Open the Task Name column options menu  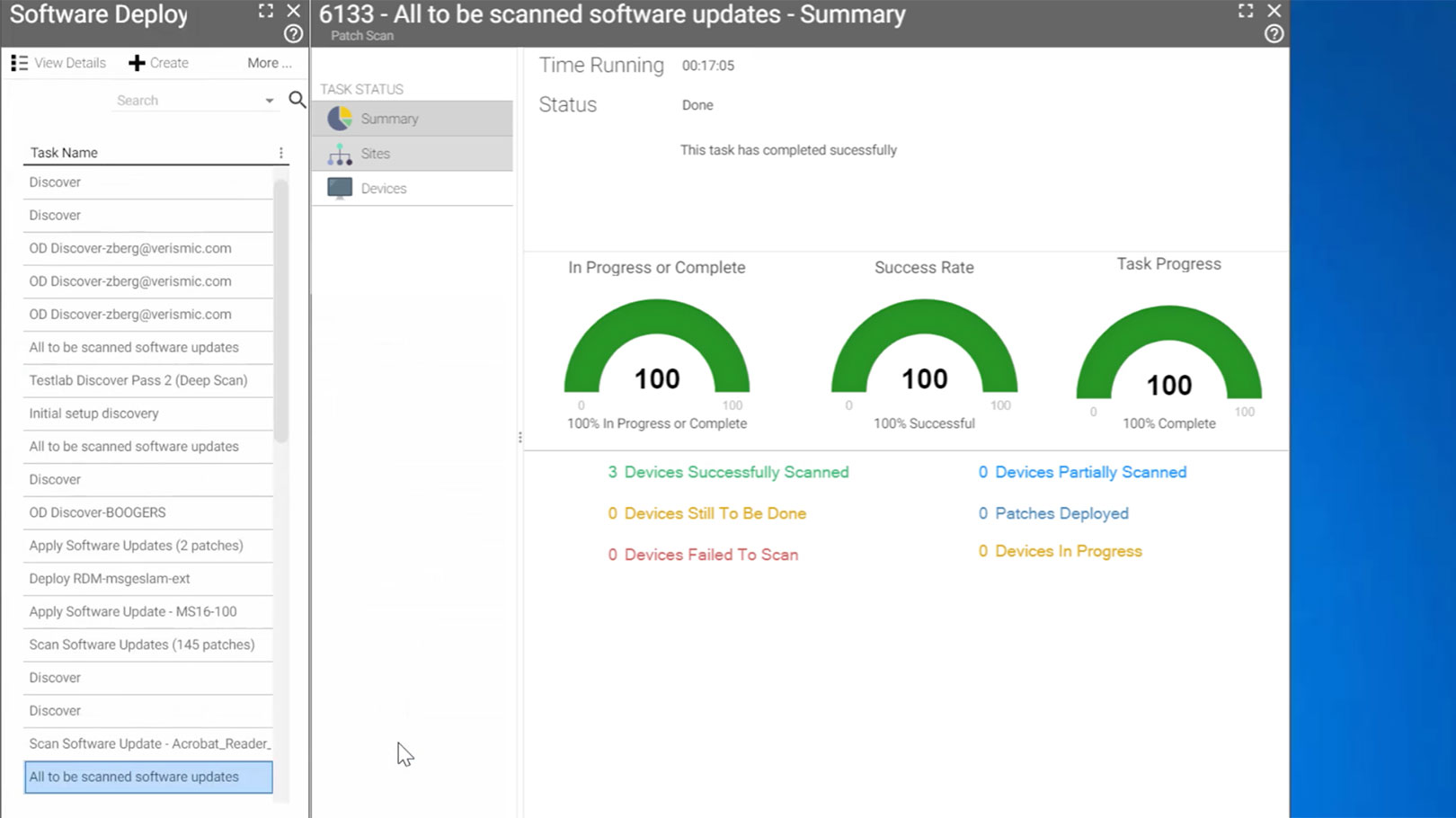281,152
